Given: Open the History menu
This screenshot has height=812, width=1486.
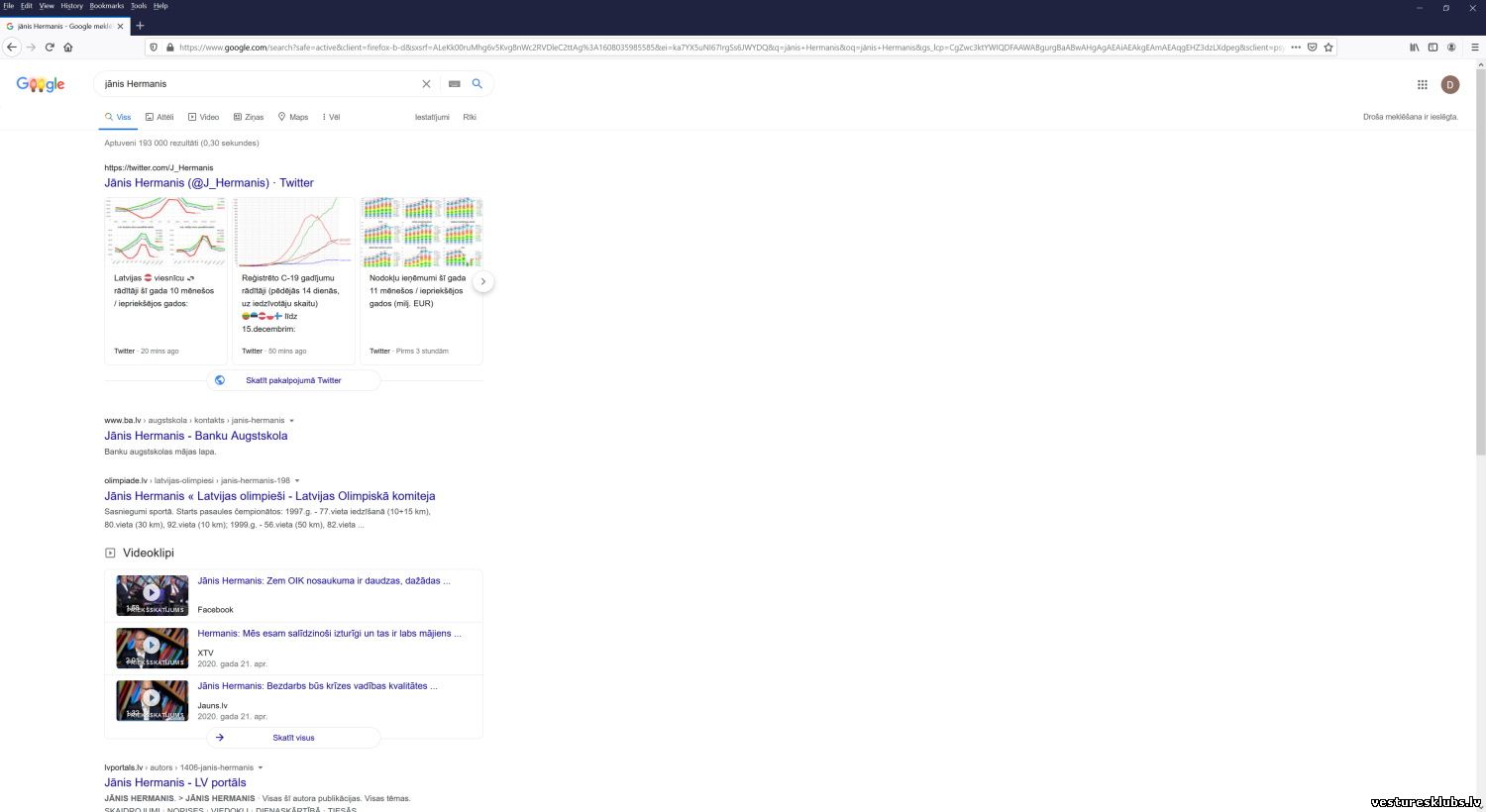Looking at the screenshot, I should (72, 6).
